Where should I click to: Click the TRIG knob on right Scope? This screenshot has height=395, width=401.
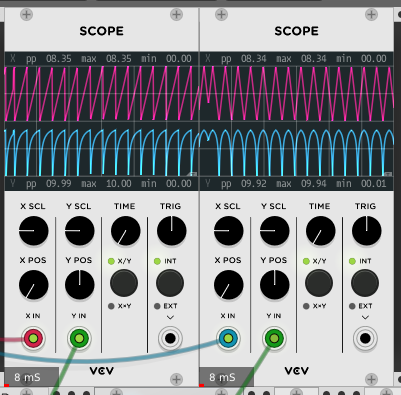[367, 230]
